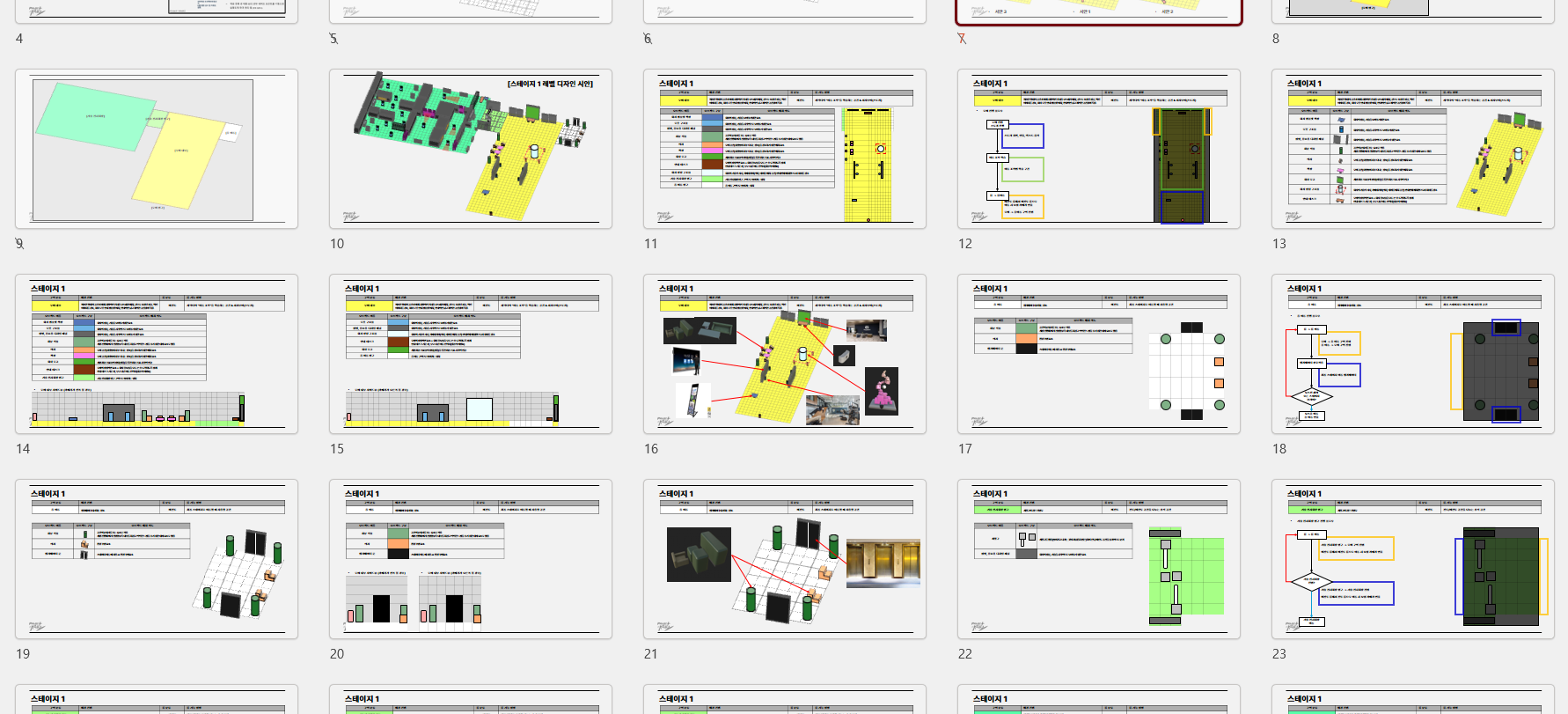Screen dimensions: 1568x714
Task: Pick slide 15 thumbnail
Action: [x=471, y=354]
